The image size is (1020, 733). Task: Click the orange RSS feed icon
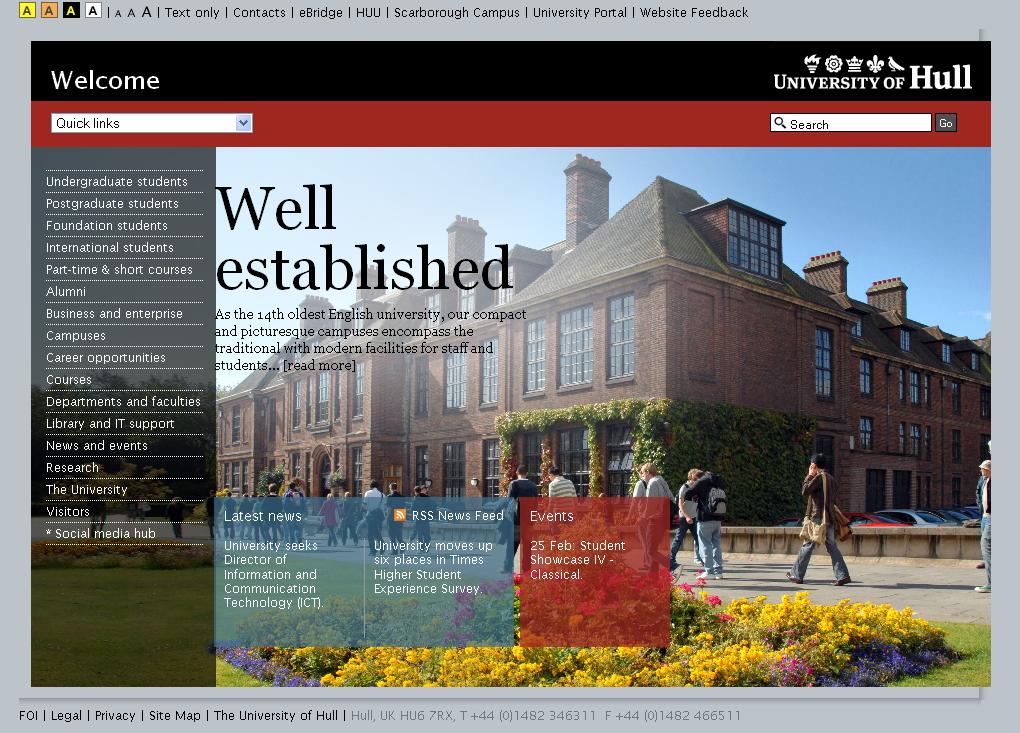400,516
